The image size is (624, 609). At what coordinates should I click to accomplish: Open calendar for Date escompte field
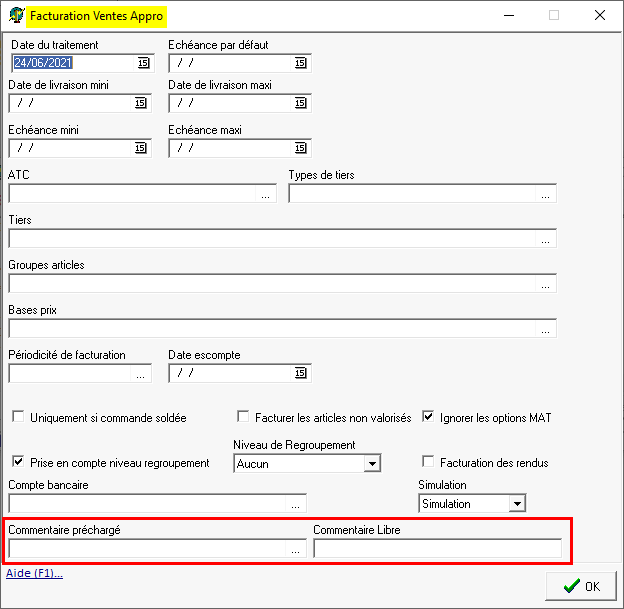point(300,373)
